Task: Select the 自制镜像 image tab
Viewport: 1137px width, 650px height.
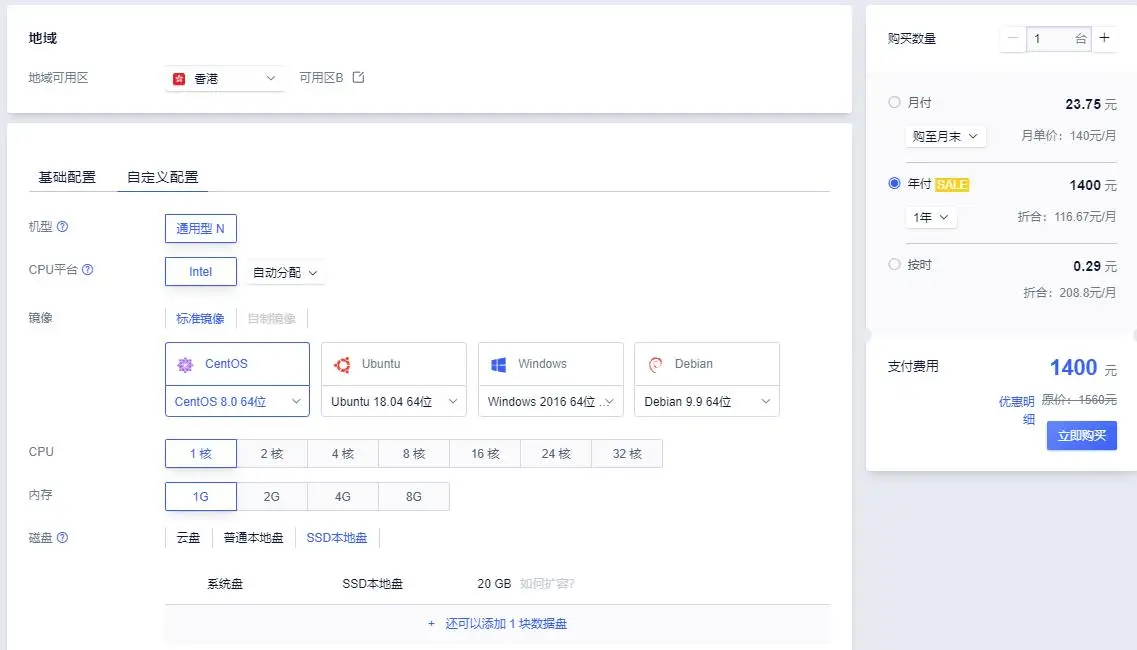Action: 272,318
